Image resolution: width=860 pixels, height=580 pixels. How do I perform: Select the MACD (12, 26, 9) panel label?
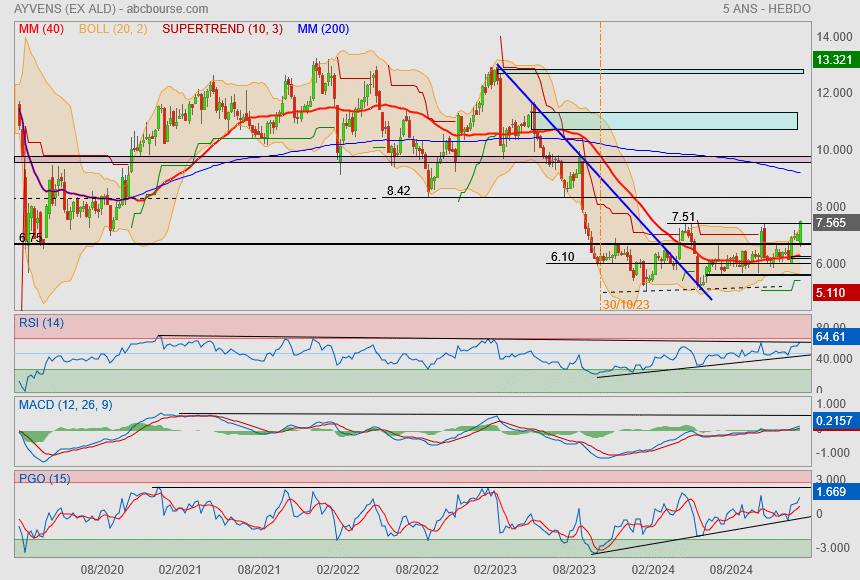[x=66, y=404]
